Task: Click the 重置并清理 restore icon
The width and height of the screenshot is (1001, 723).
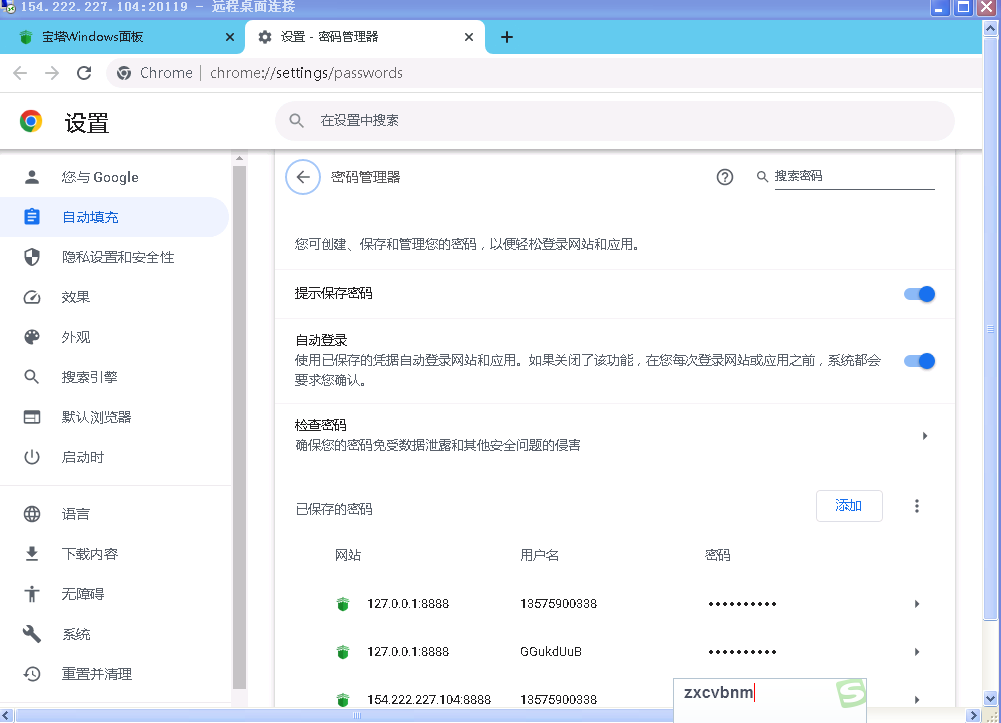Action: pos(32,673)
